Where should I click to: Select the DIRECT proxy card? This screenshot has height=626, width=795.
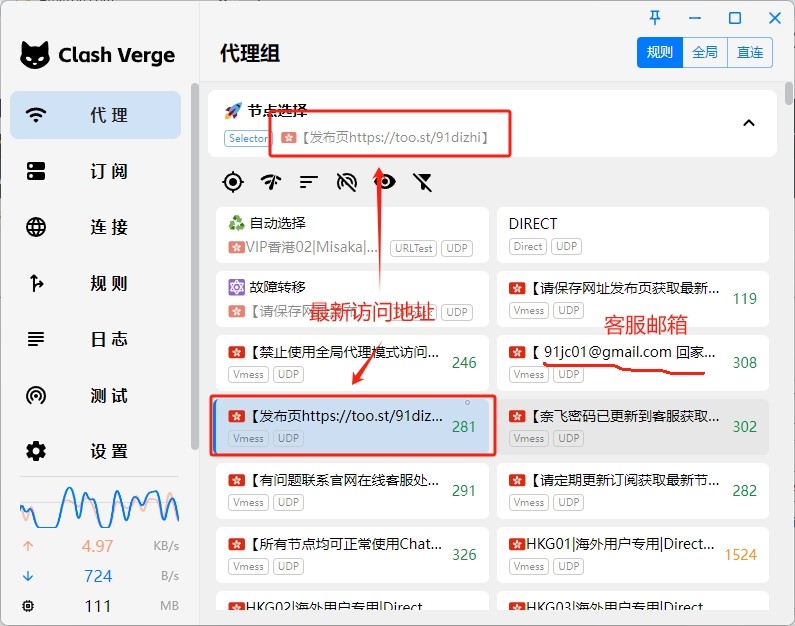pos(633,235)
